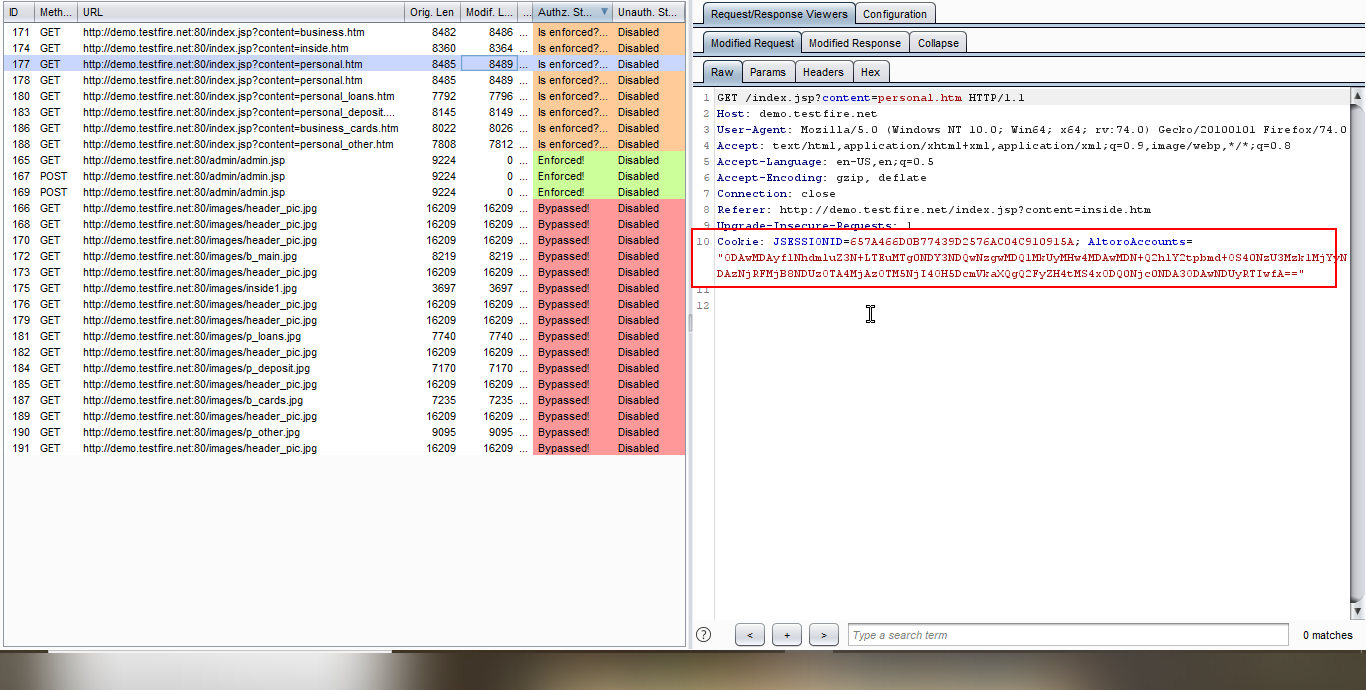
Task: Switch to the Hex view tab
Action: pos(871,72)
